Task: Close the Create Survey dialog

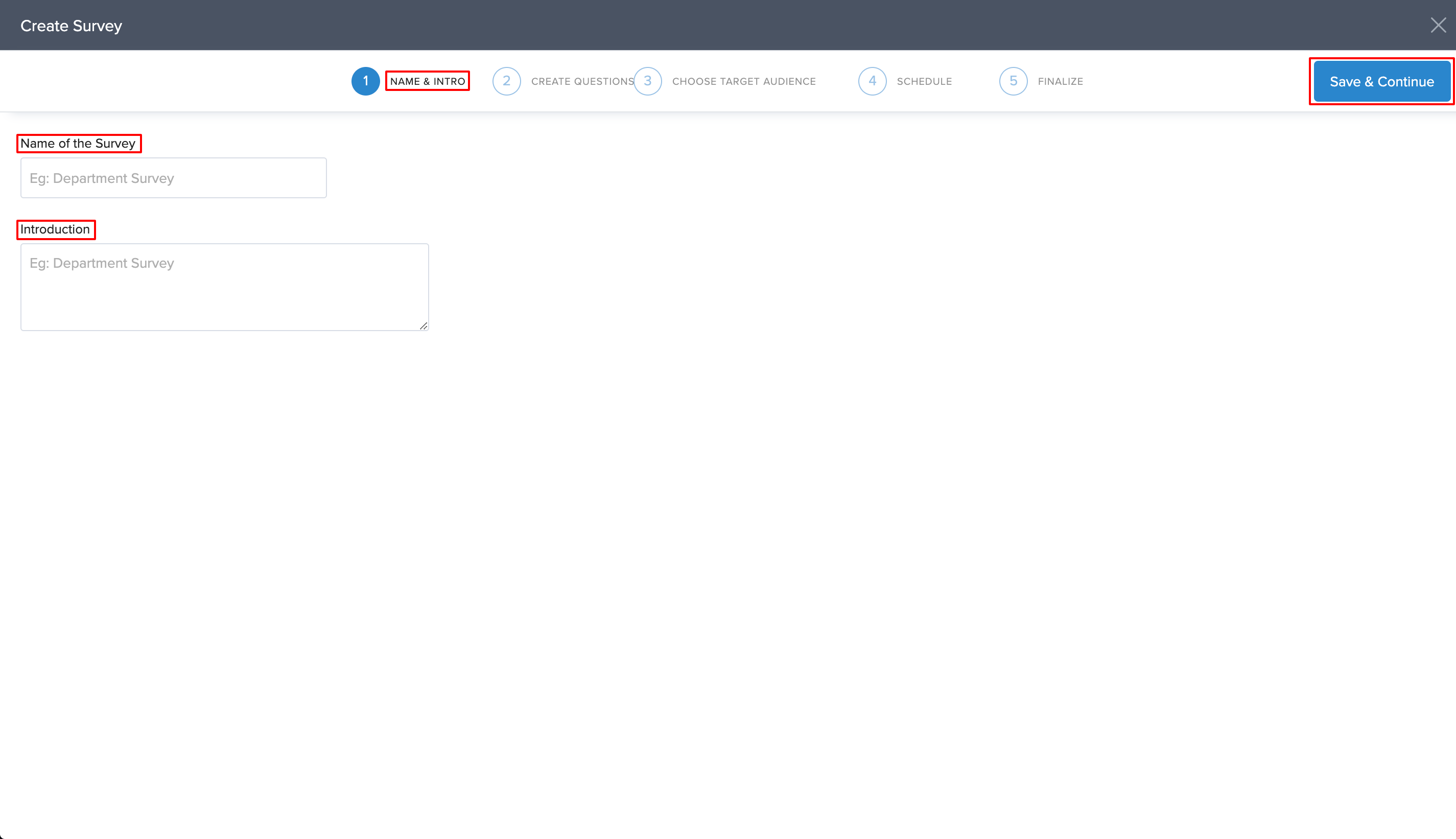Action: click(x=1438, y=26)
